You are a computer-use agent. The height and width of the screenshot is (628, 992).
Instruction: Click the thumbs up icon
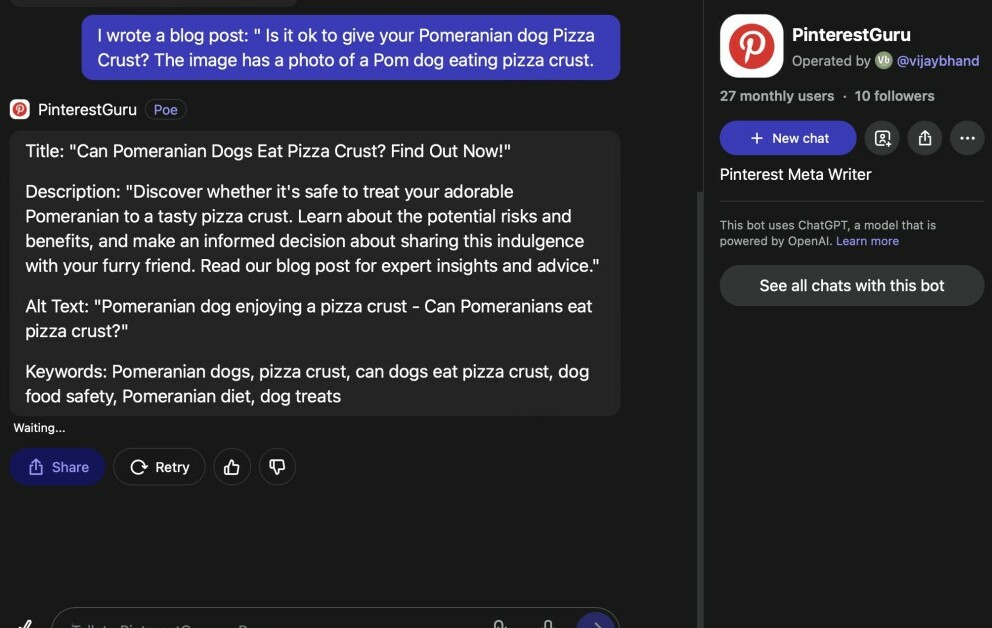232,467
